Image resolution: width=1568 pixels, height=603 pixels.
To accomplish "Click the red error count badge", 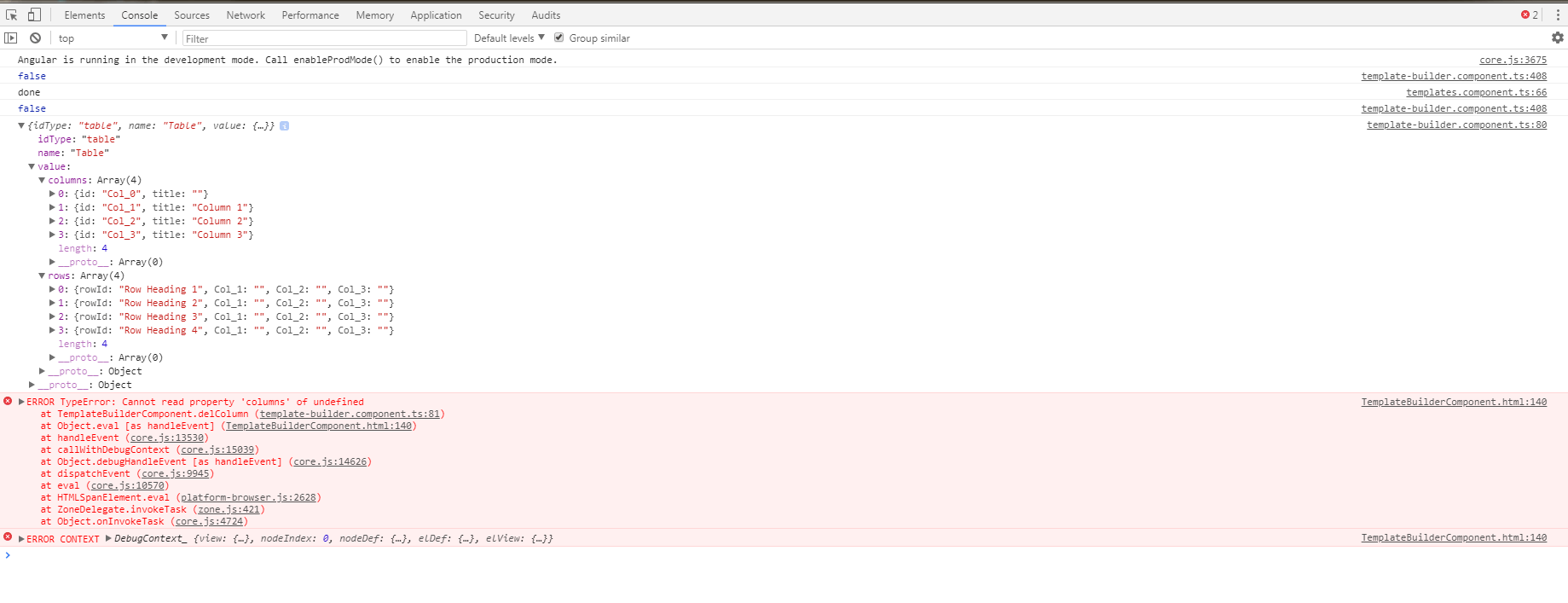I will 1530,14.
